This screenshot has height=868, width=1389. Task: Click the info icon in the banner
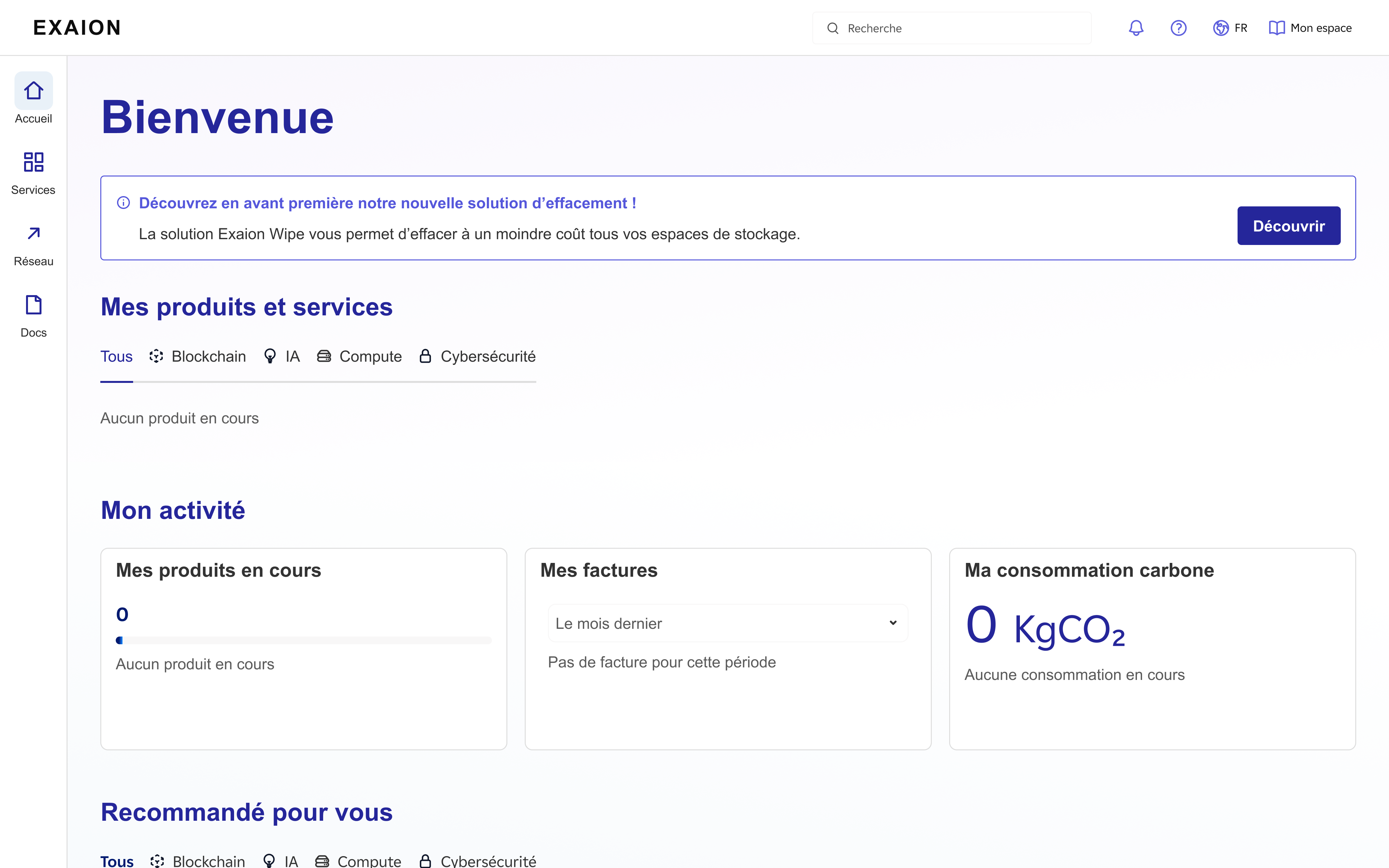pyautogui.click(x=123, y=203)
